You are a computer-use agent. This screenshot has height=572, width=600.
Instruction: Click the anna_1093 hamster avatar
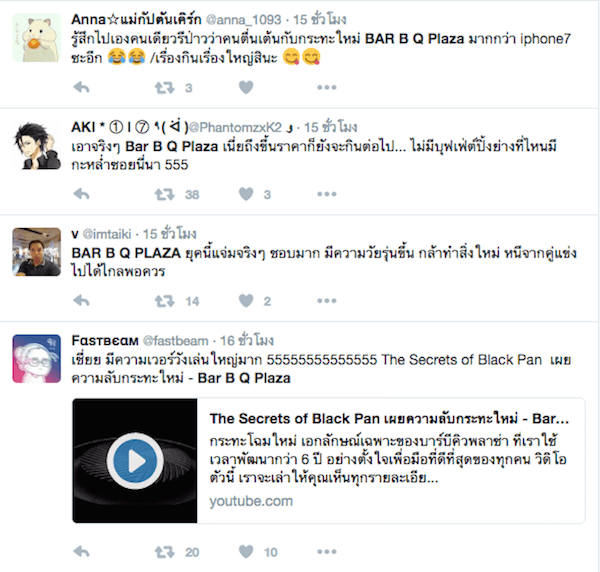click(36, 37)
